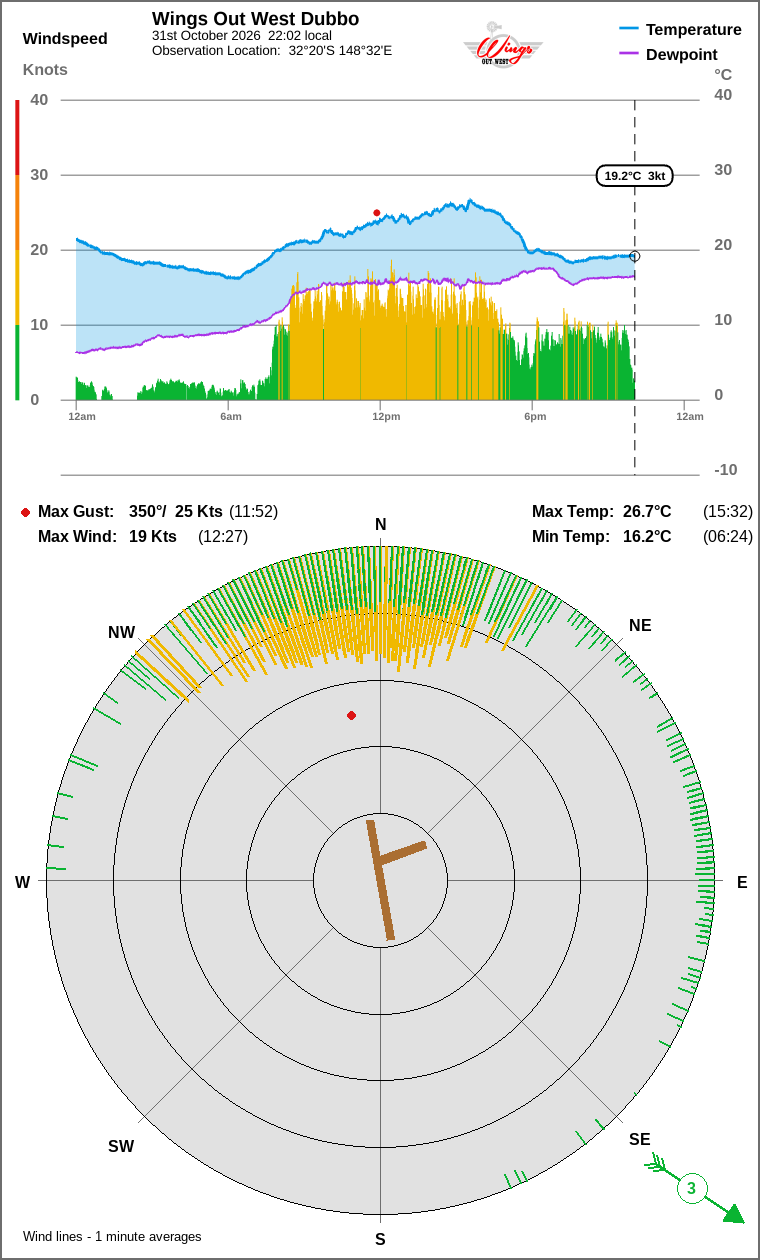
Task: Click the Max Gust 350°/ 25 Kts value
Action: click(176, 512)
